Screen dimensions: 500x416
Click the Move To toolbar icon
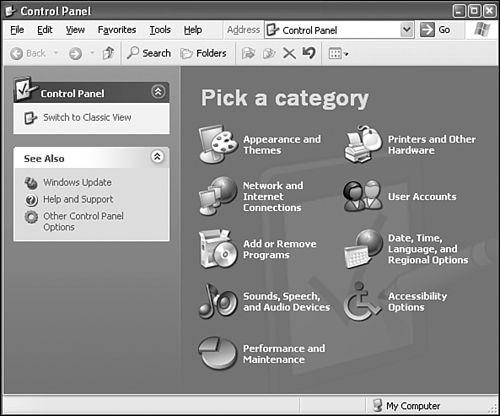point(248,53)
